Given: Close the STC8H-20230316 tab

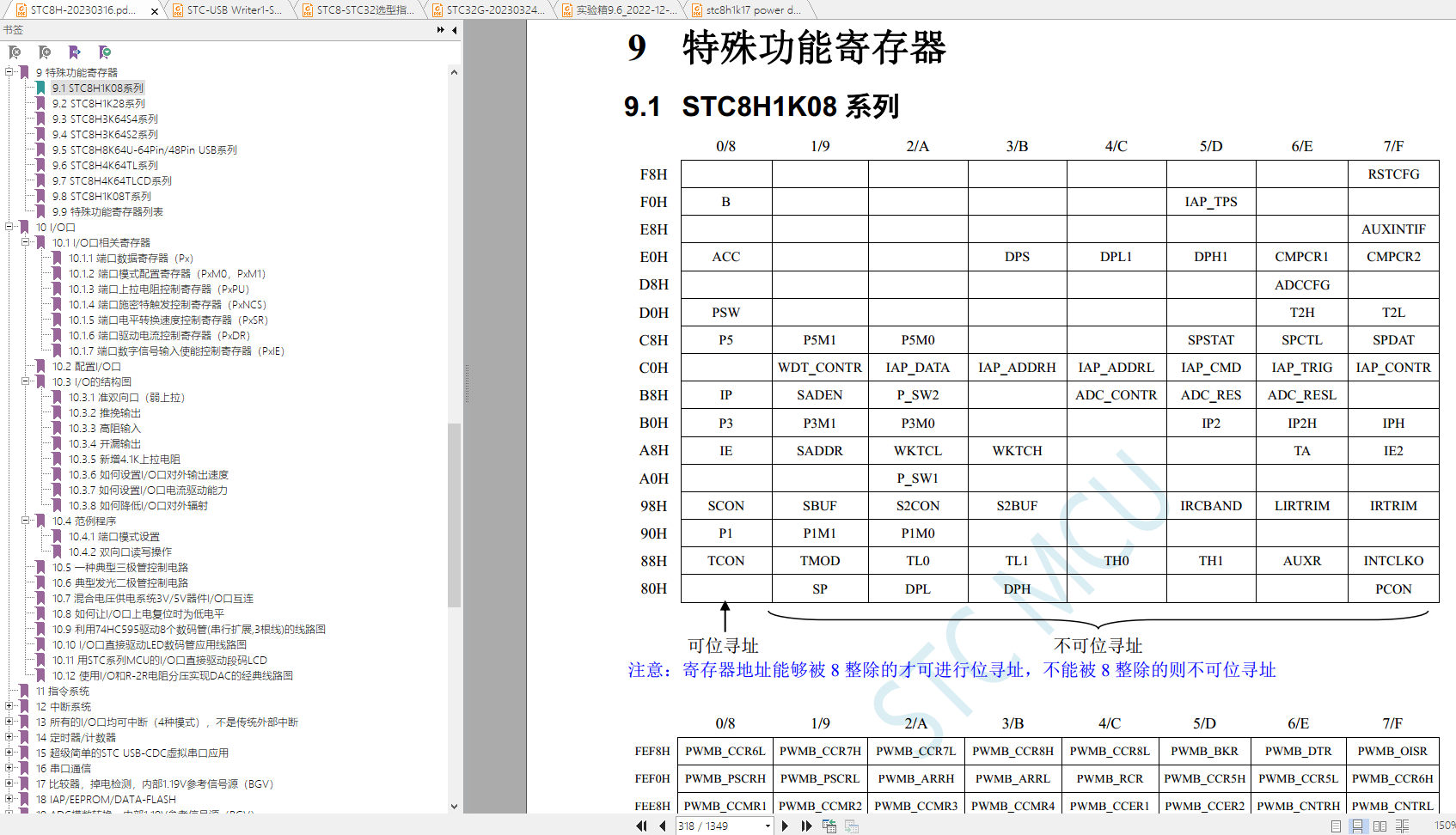Looking at the screenshot, I should coord(155,11).
